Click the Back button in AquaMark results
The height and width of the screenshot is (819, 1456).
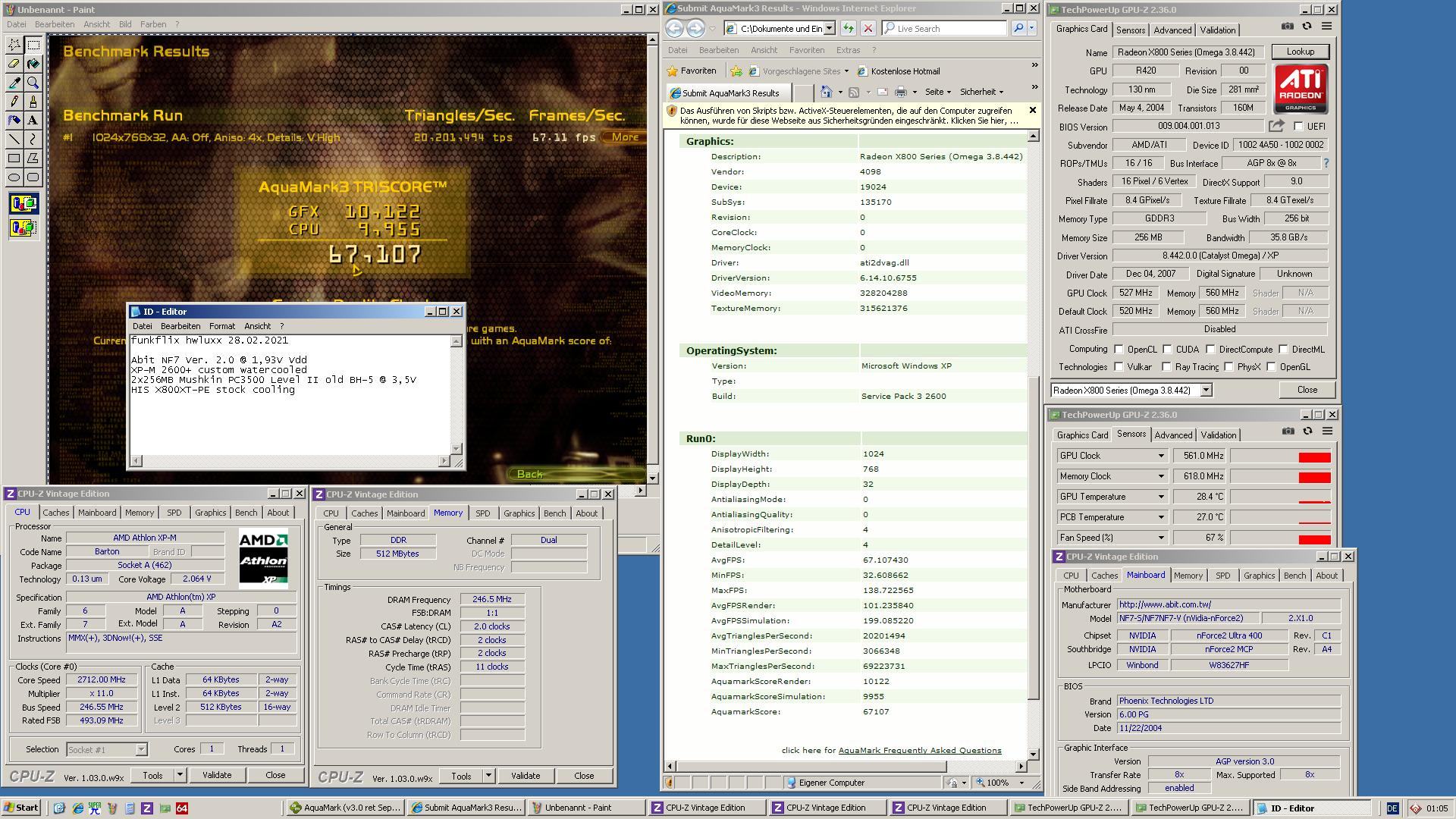[529, 474]
